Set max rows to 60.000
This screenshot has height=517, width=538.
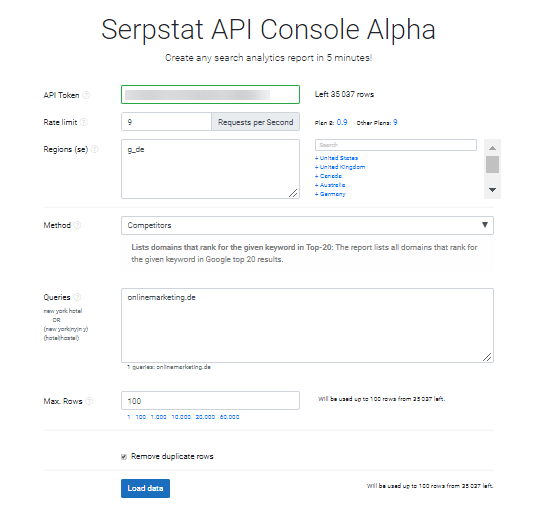point(230,417)
